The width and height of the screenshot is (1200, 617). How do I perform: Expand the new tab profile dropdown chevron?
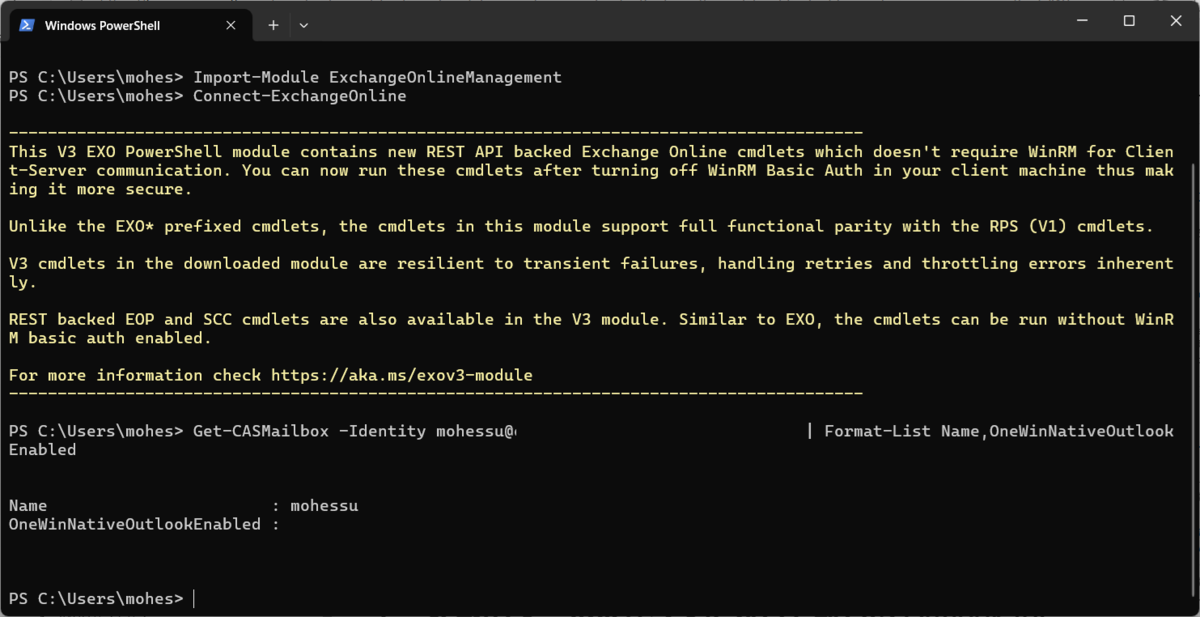pos(304,25)
